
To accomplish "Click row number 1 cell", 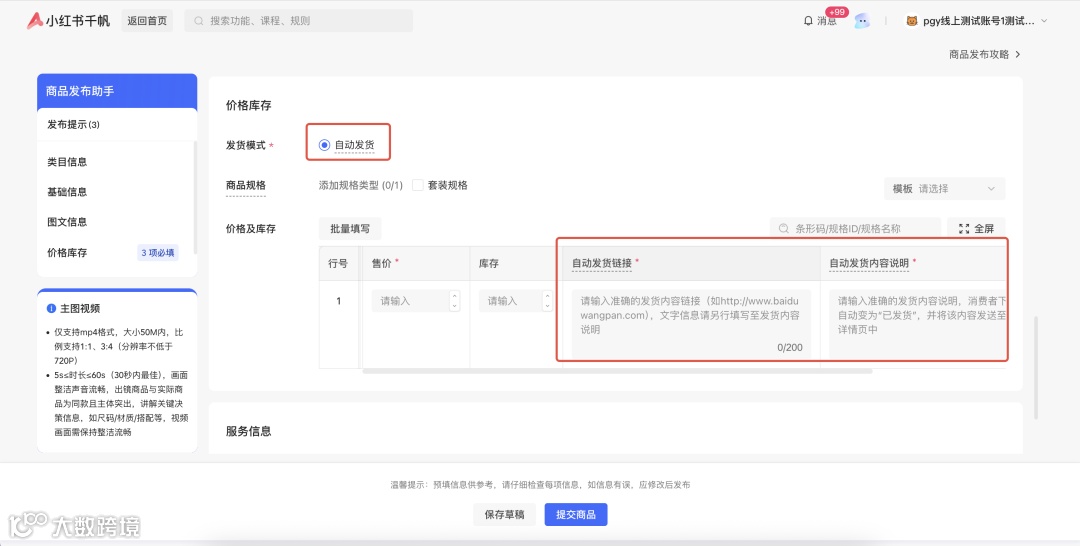I will click(338, 301).
